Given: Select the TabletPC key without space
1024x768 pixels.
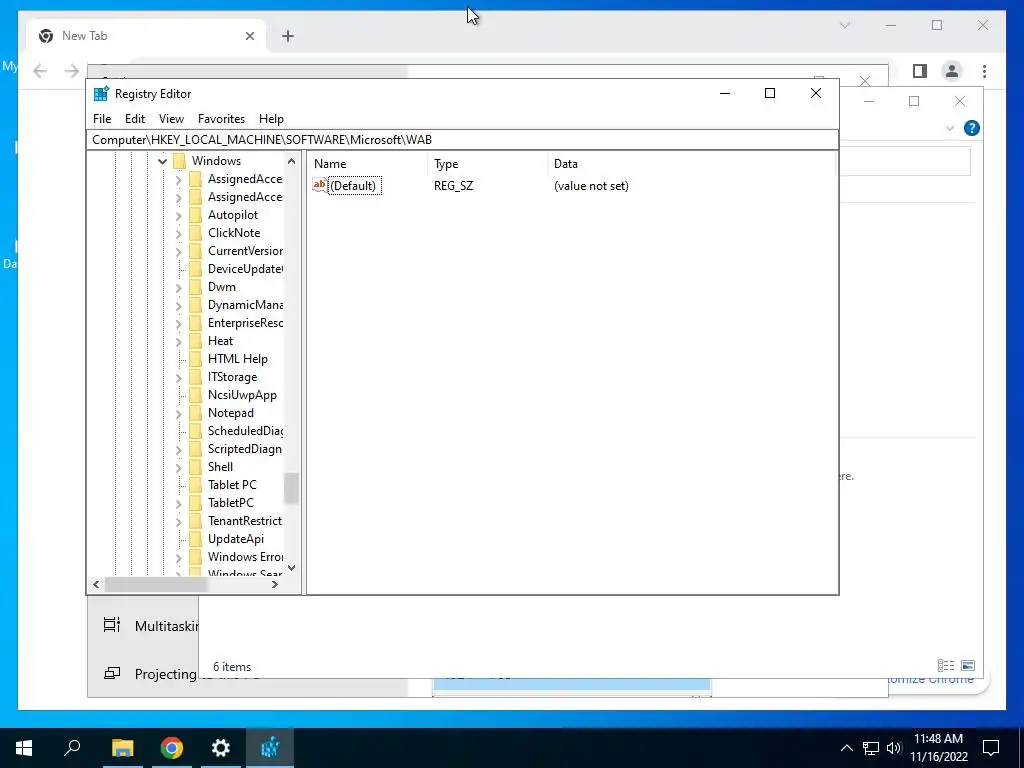Looking at the screenshot, I should [231, 502].
